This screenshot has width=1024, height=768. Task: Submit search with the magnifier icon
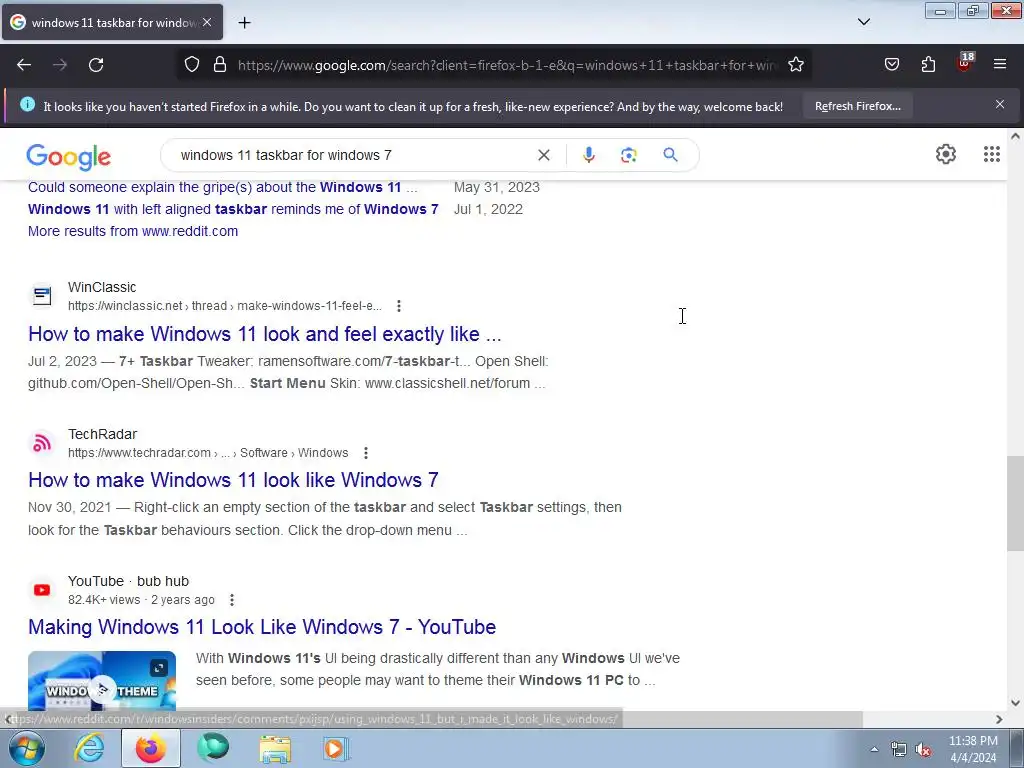click(670, 155)
